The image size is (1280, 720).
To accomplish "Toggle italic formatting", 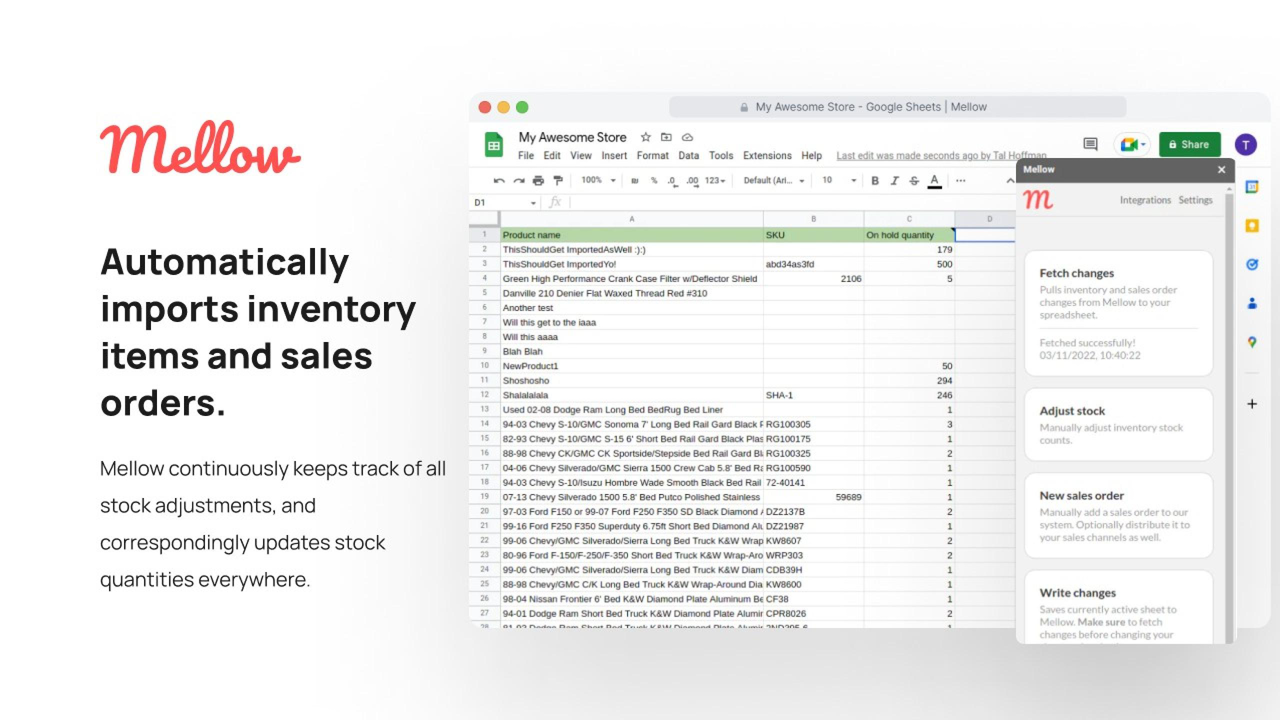I will click(894, 181).
